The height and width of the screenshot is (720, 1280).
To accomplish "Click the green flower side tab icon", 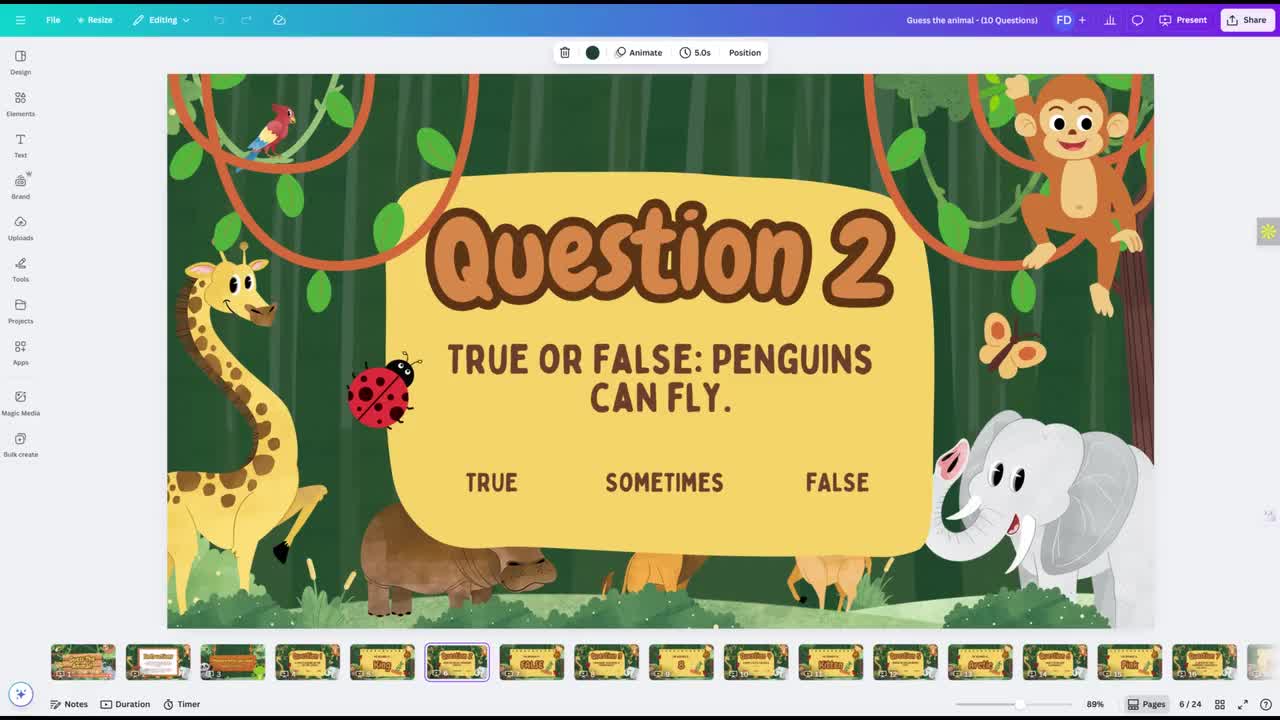I will point(1268,231).
